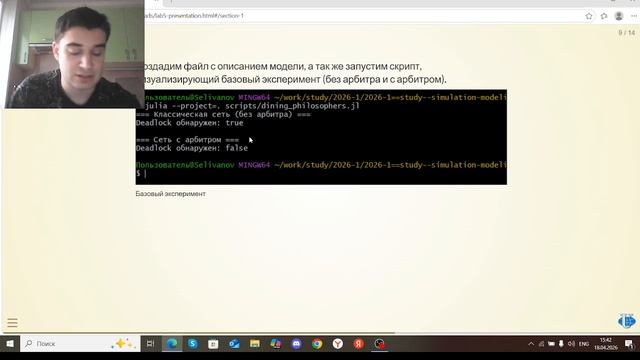Open the notification center icon
640x360 pixels.
[x=629, y=344]
